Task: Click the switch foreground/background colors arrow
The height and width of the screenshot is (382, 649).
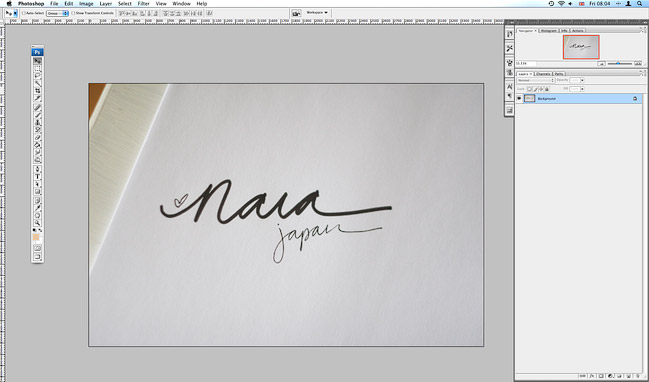Action: (40, 230)
